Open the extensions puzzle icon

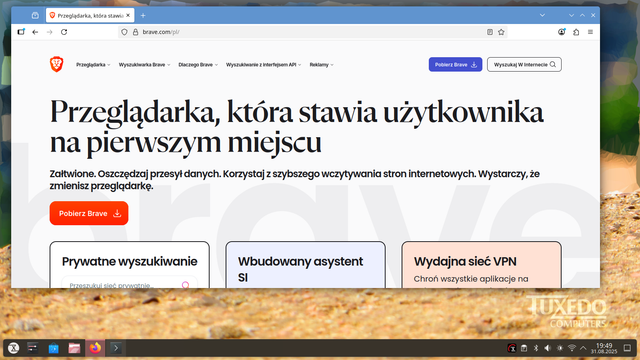(576, 32)
